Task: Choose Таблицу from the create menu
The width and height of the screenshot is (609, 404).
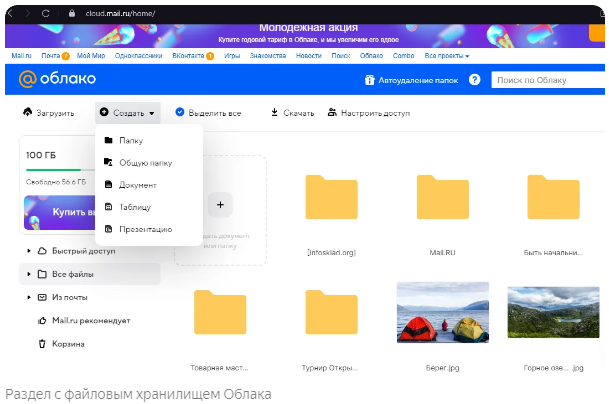Action: 149,207
